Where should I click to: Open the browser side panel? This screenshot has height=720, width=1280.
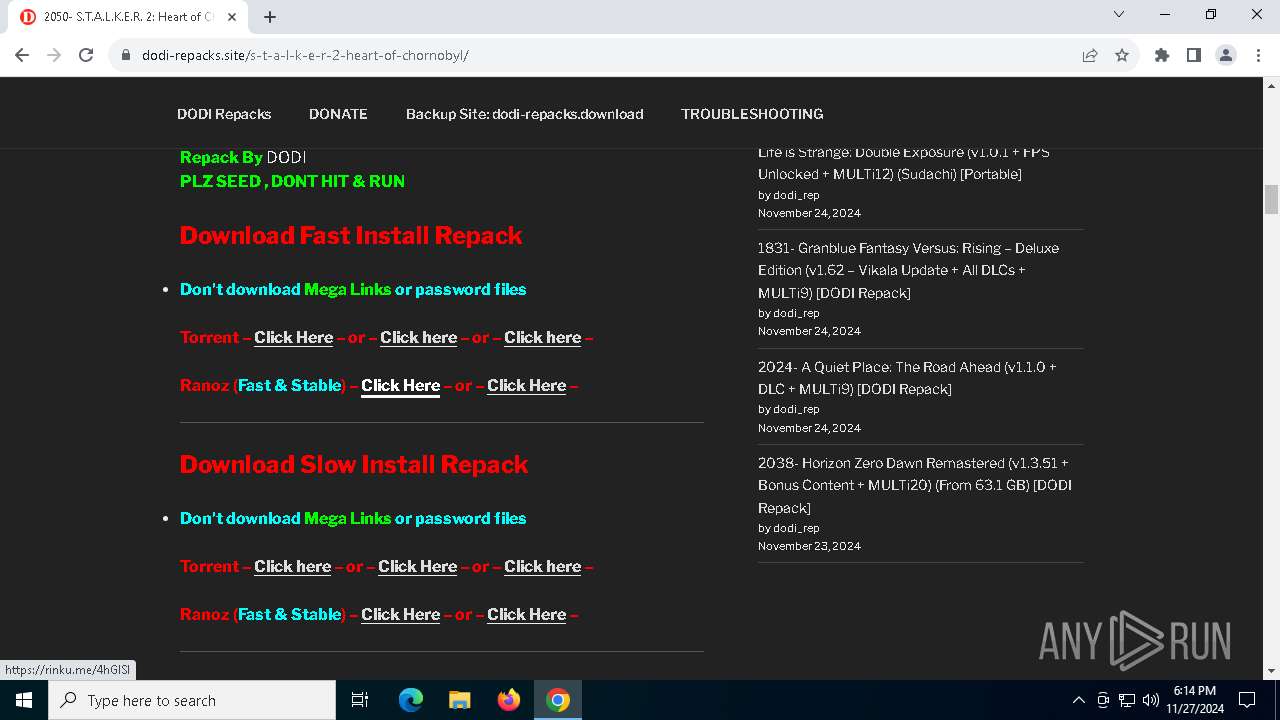(1194, 55)
